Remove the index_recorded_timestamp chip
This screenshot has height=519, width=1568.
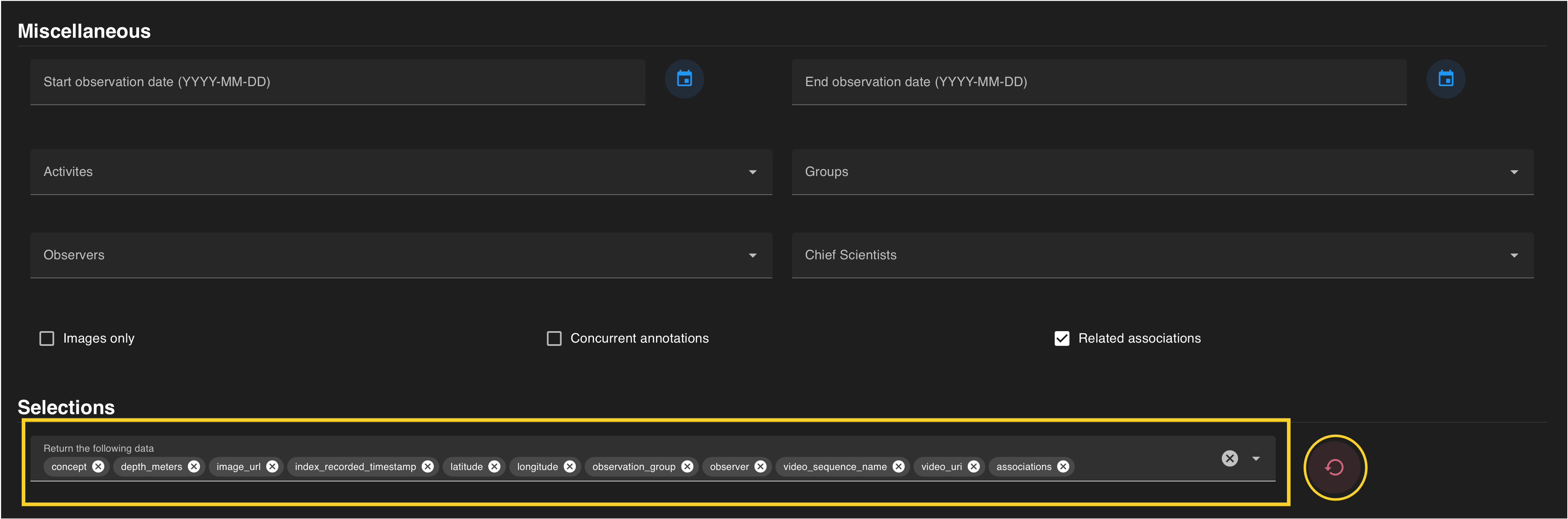coord(428,467)
